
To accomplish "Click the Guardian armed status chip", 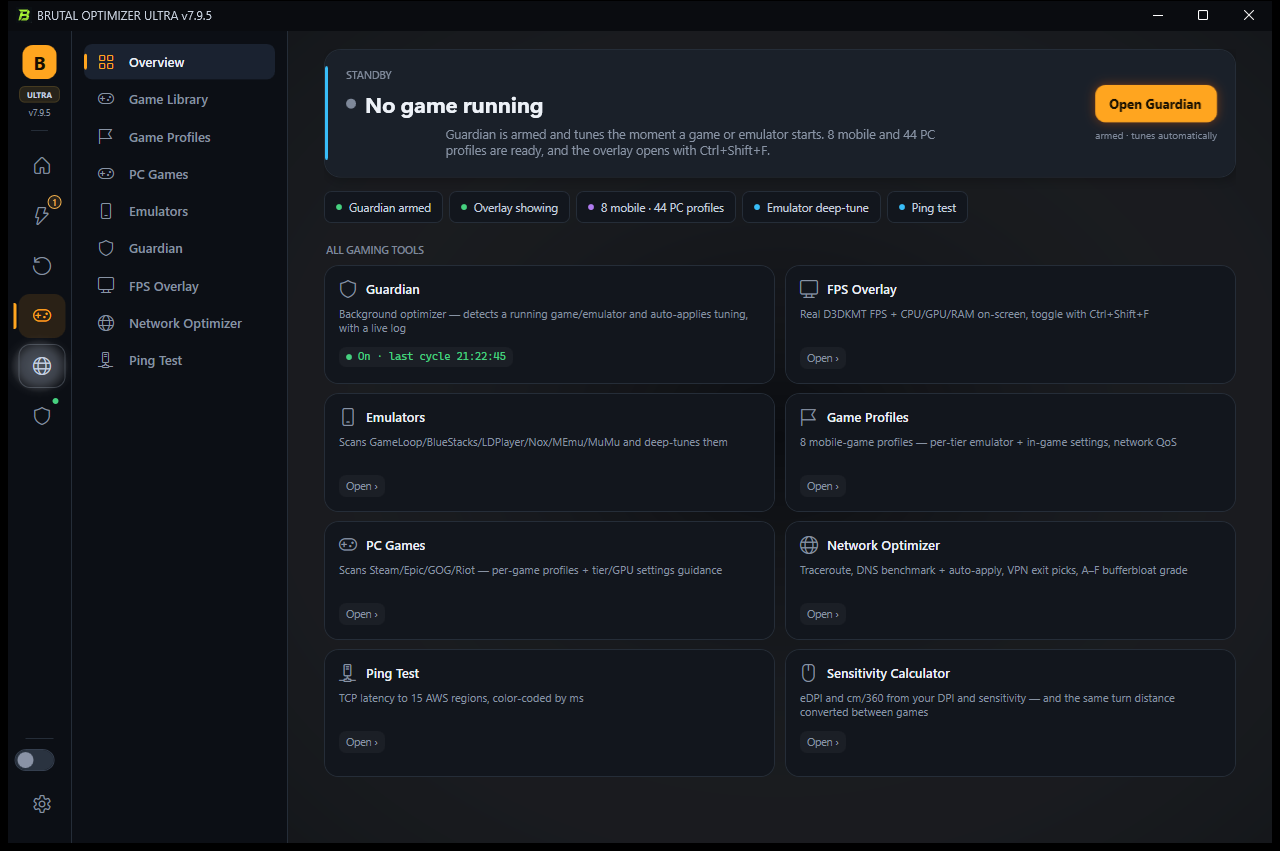I will (x=384, y=207).
